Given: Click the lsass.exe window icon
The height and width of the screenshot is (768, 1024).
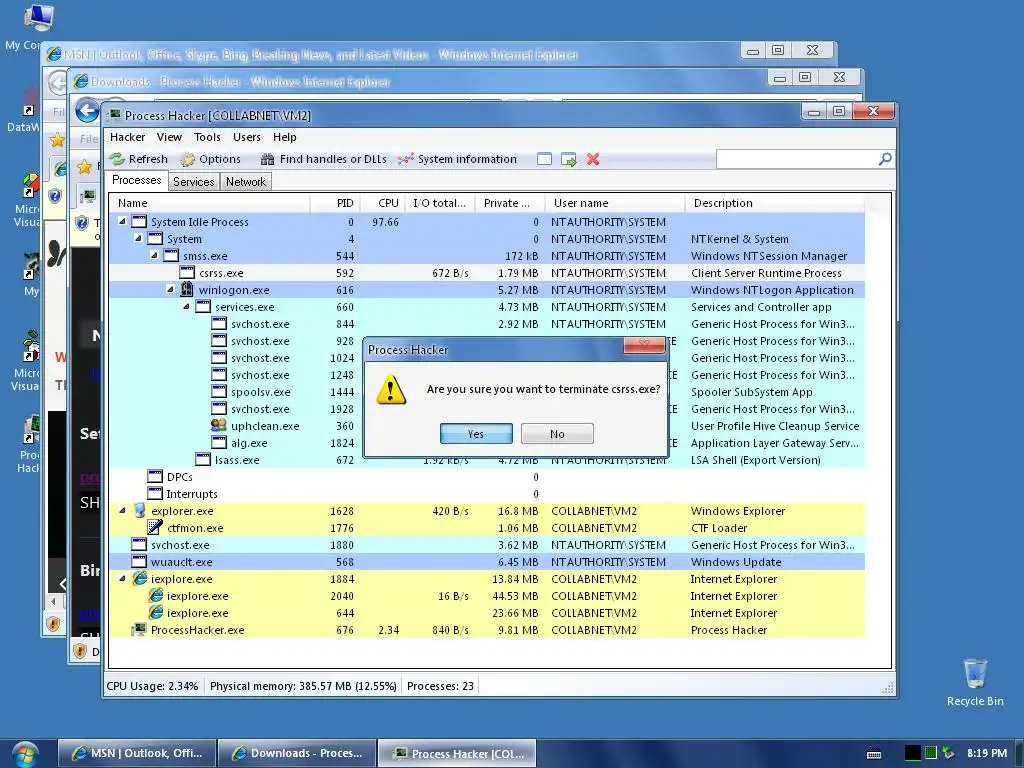Looking at the screenshot, I should point(203,459).
